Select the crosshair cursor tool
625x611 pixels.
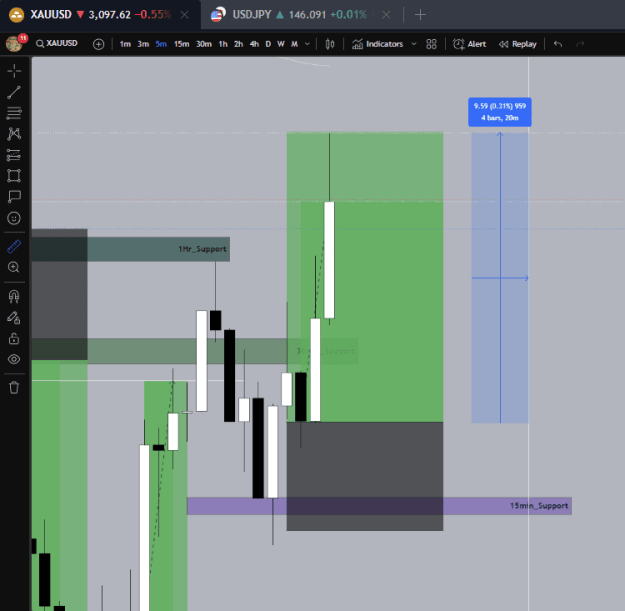coord(14,71)
